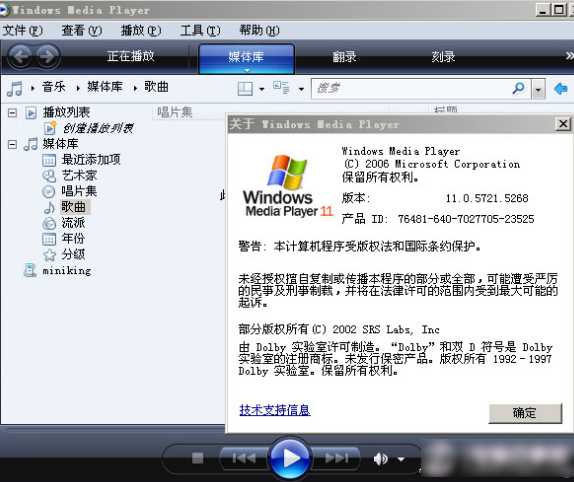Image resolution: width=574 pixels, height=482 pixels.
Task: Go back using the back arrow
Action: point(20,57)
